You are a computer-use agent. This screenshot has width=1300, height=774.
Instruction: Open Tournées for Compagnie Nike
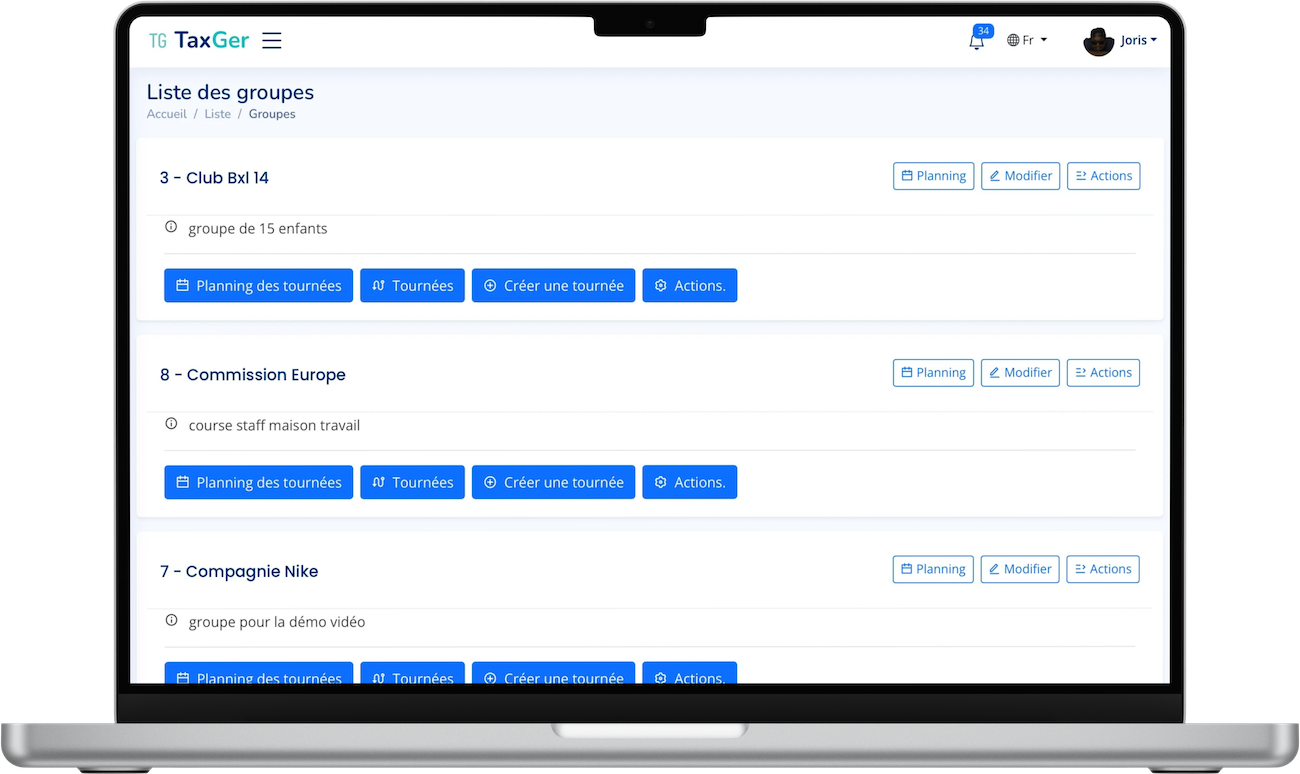(412, 674)
